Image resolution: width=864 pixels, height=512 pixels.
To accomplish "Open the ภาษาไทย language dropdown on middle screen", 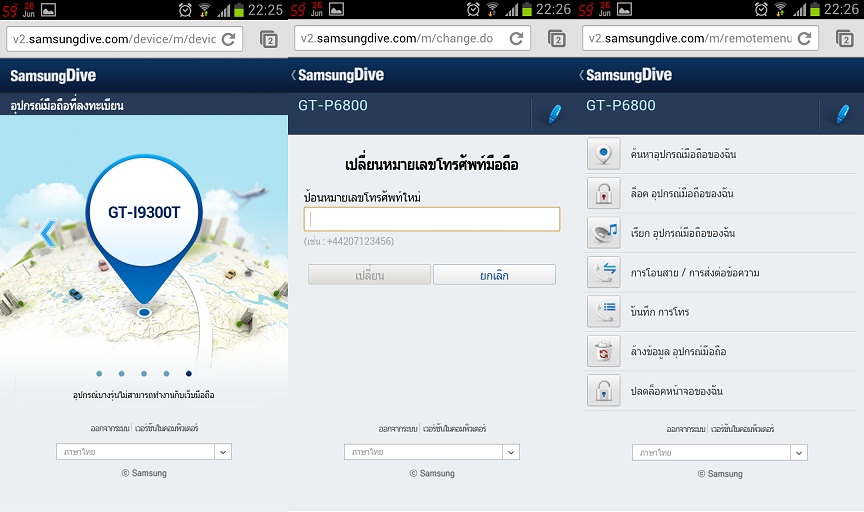I will click(x=432, y=452).
